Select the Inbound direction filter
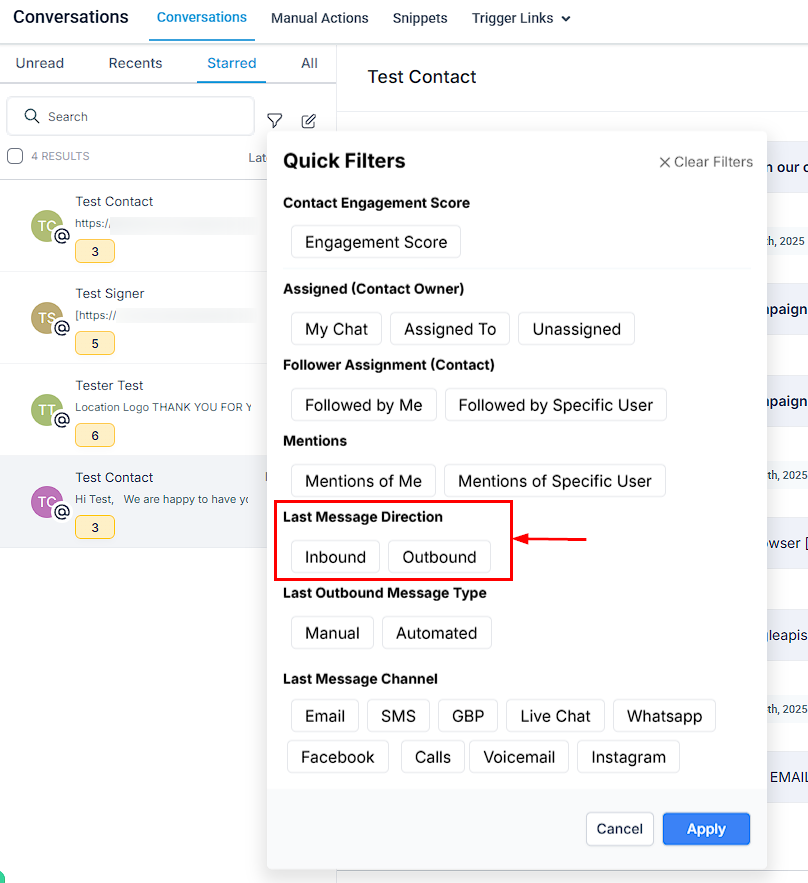This screenshot has height=883, width=808. coord(336,557)
